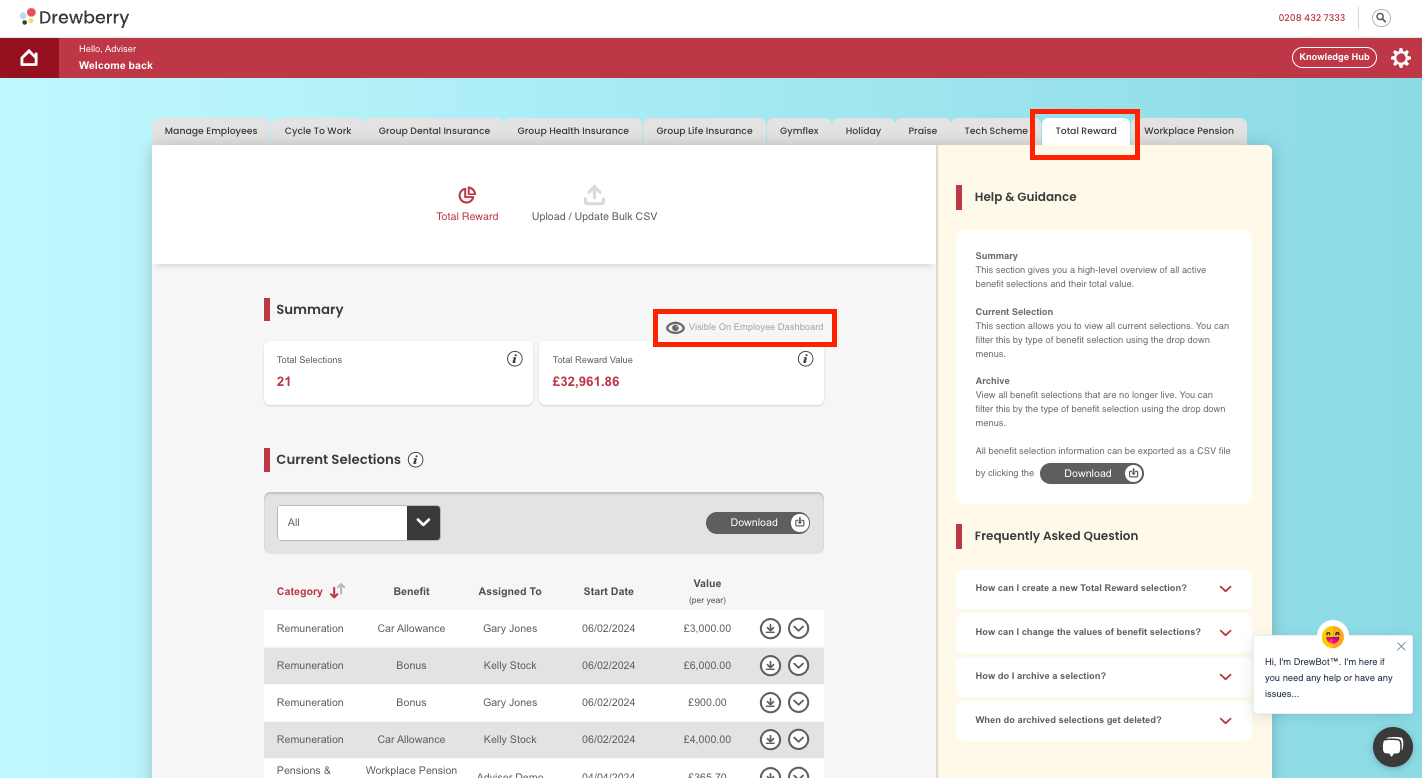Click the Knowledge Hub button

[1334, 57]
